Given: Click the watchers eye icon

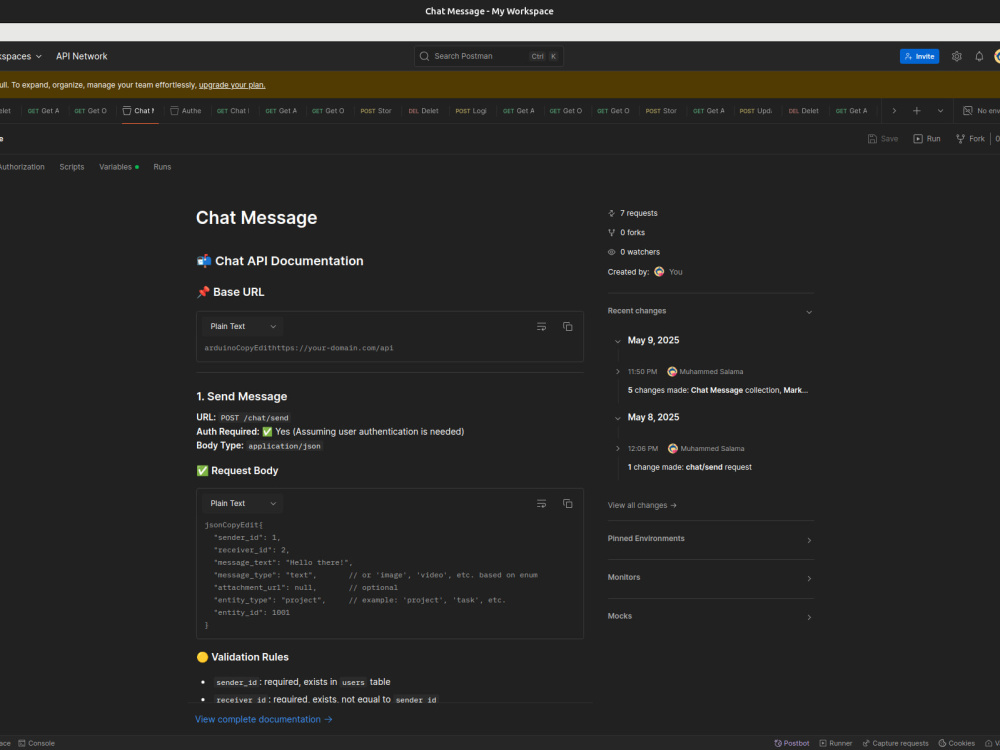Looking at the screenshot, I should 612,252.
